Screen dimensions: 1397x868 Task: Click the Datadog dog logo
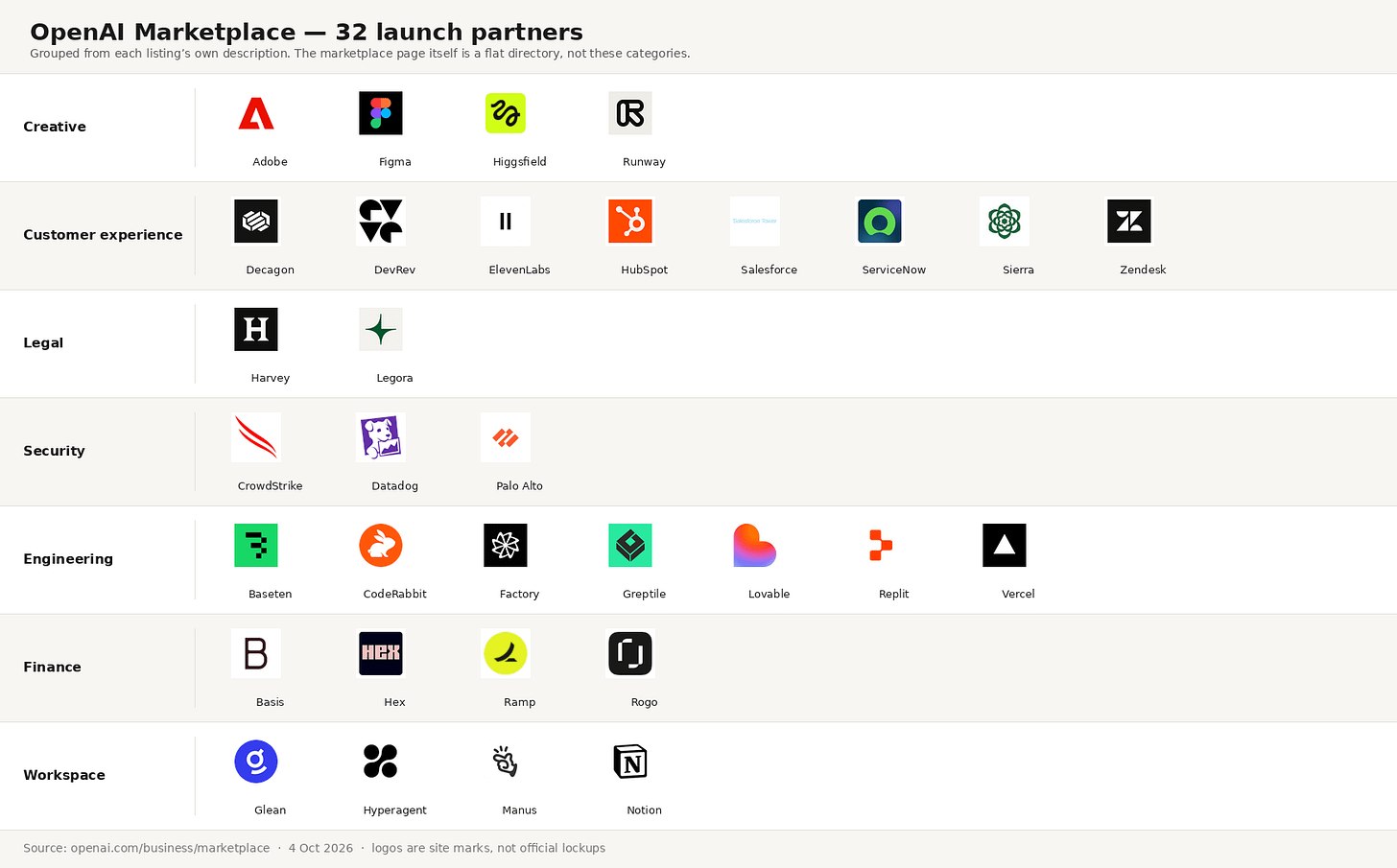click(381, 437)
